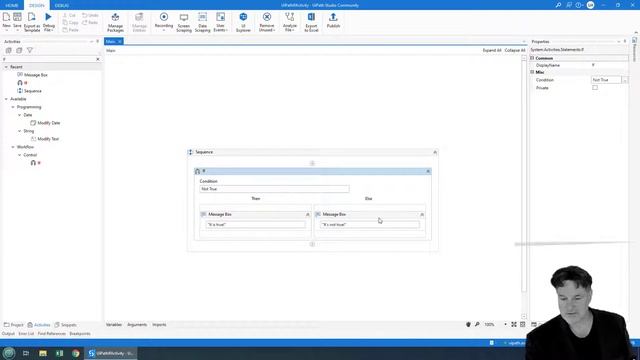Collapse the Date tree node
The height and width of the screenshot is (360, 640).
click(20, 115)
